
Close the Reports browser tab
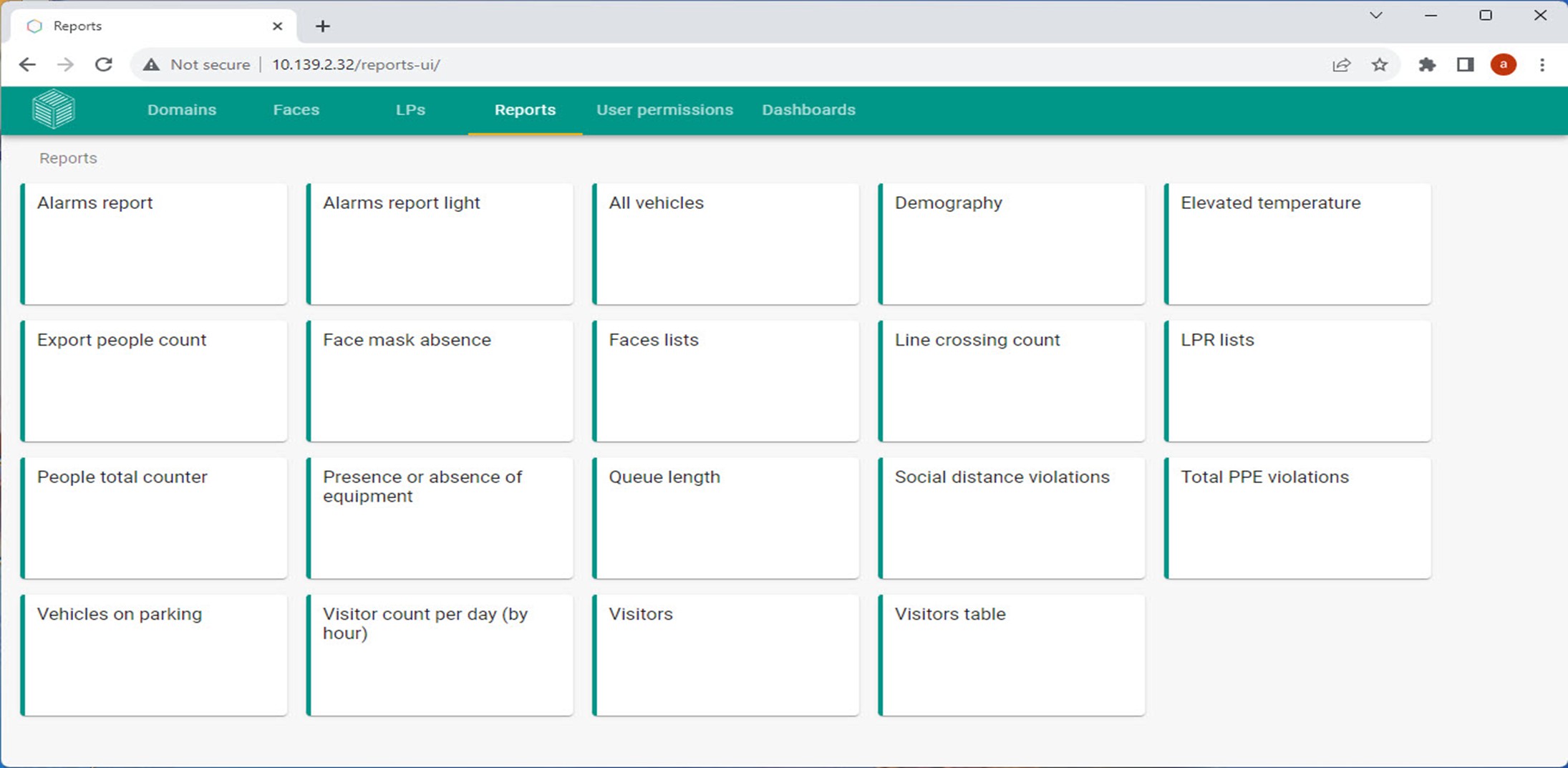(278, 26)
